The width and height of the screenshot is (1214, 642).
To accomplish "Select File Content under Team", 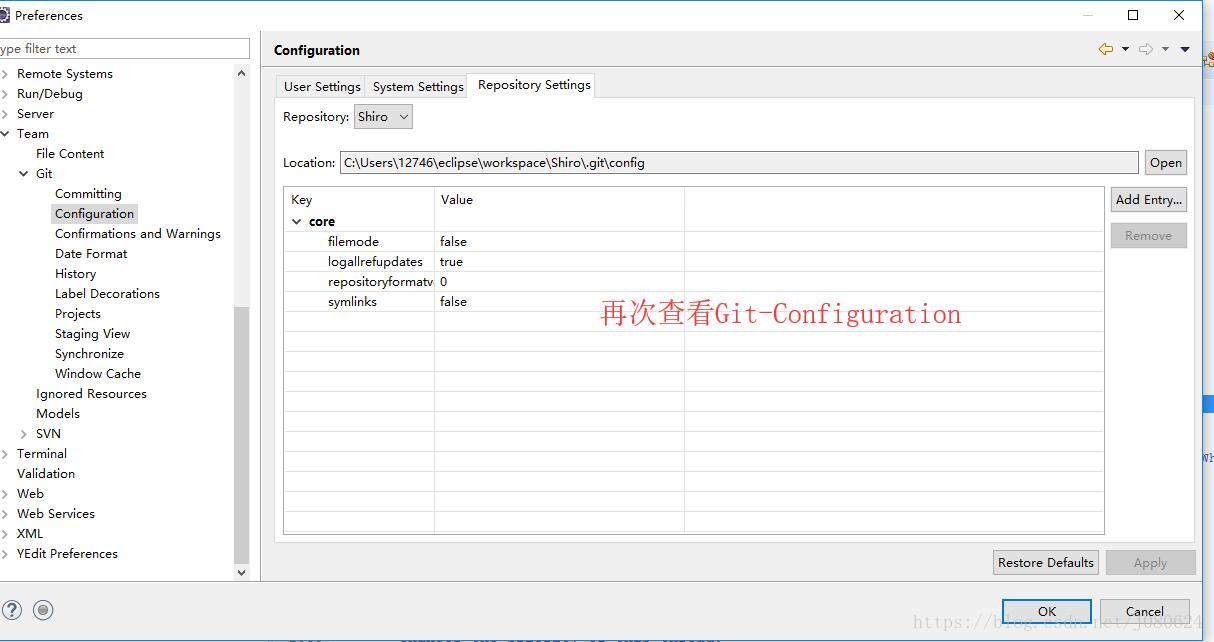I will click(70, 153).
